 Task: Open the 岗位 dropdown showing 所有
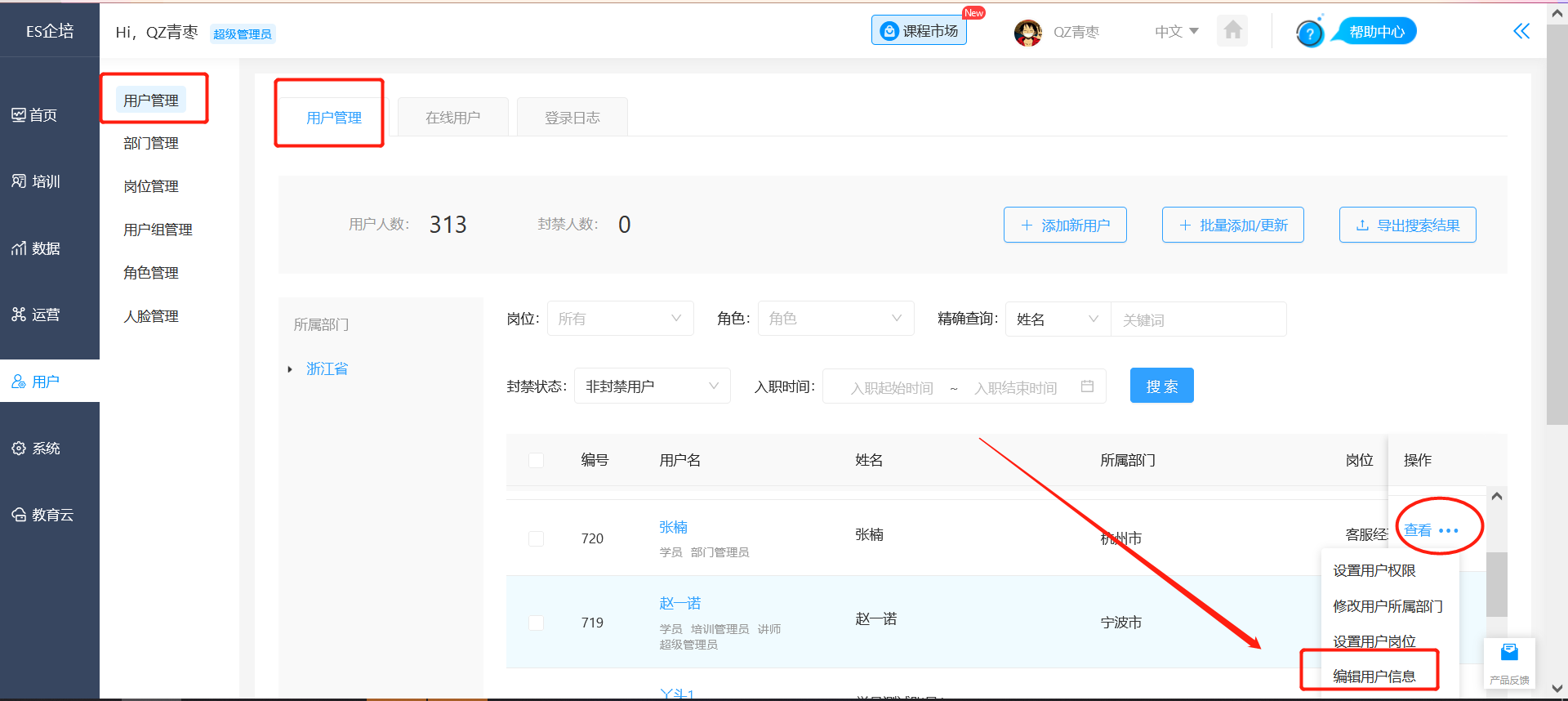click(x=620, y=319)
